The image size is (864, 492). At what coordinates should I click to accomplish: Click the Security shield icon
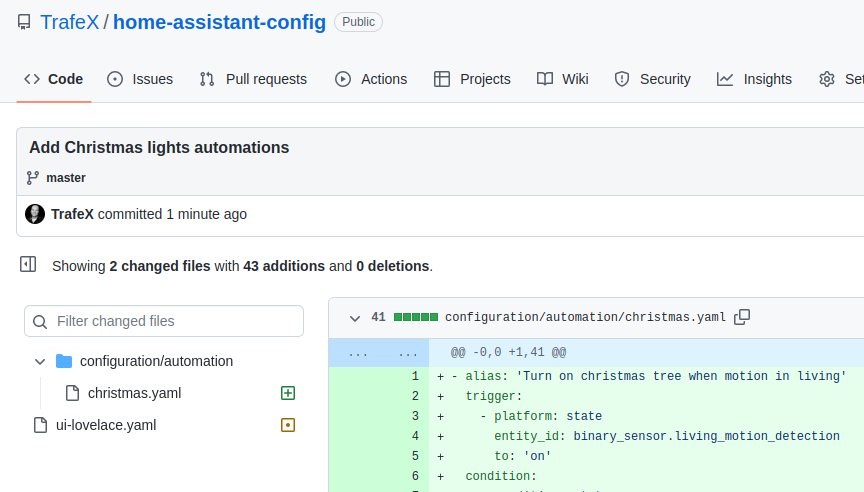pyautogui.click(x=622, y=79)
